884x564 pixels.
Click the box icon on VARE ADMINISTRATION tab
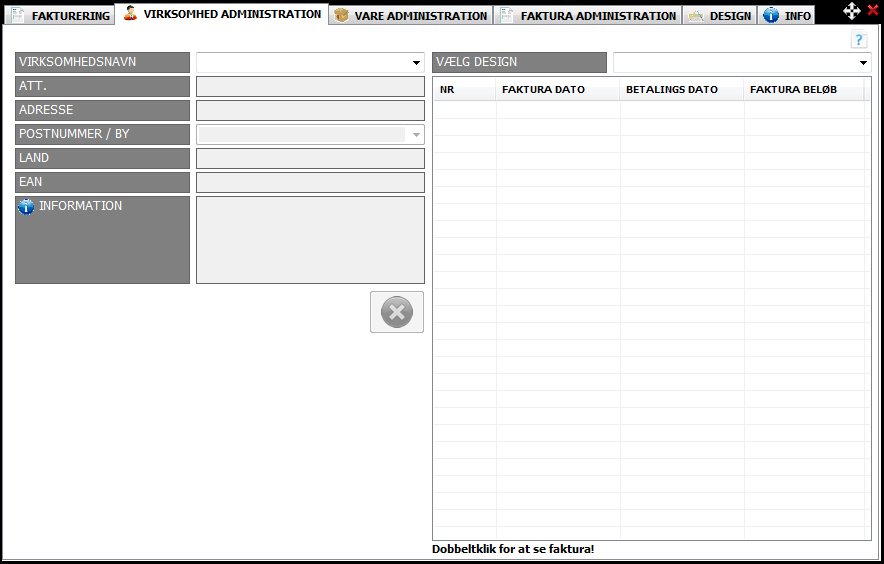[x=341, y=15]
